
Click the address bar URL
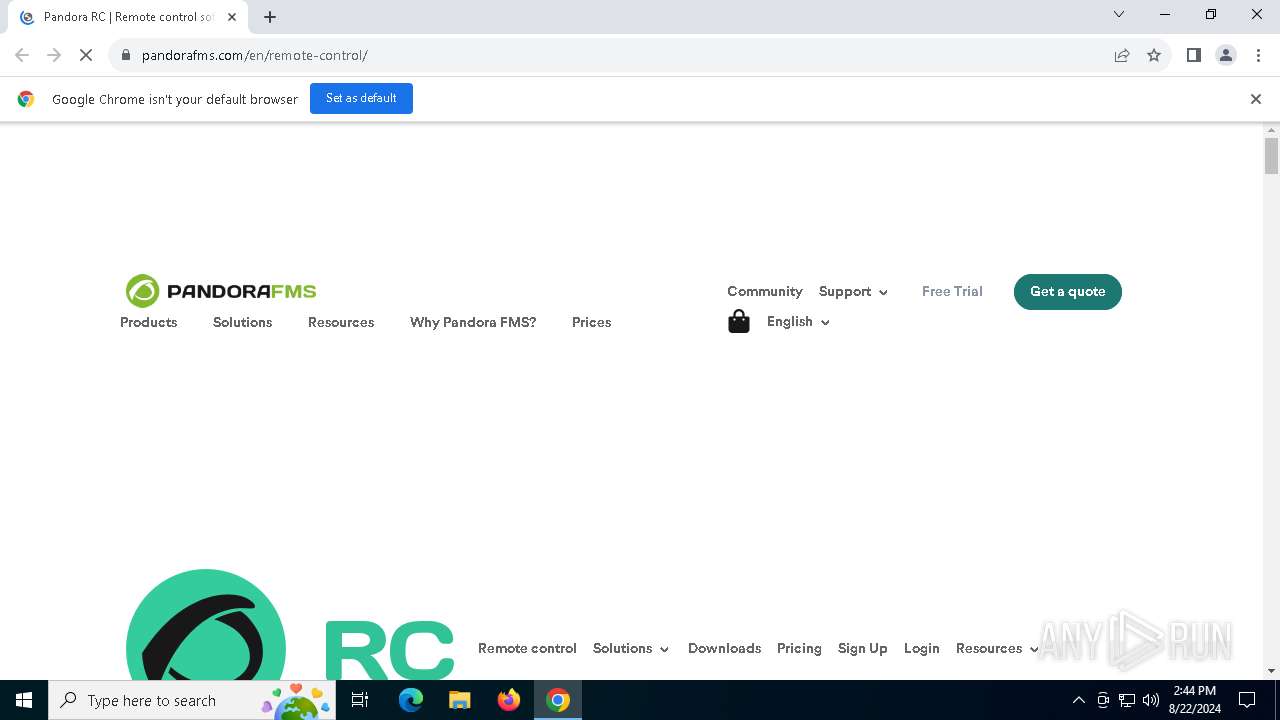[255, 55]
